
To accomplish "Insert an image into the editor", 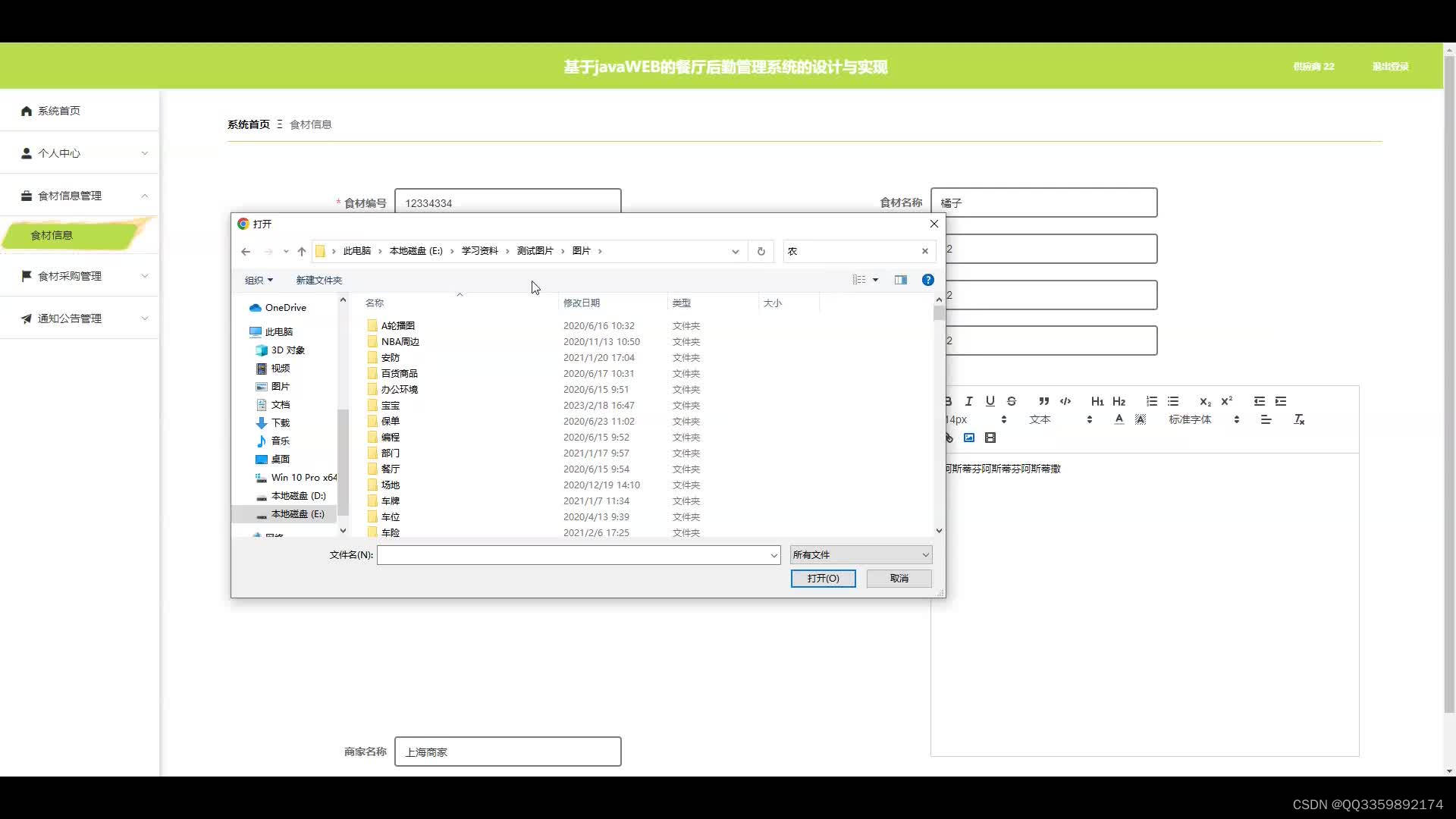I will 969,438.
